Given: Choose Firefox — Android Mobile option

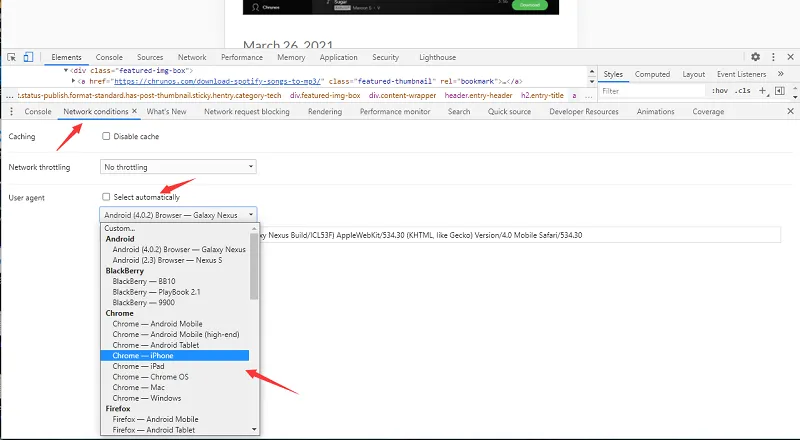Looking at the screenshot, I should [175, 419].
